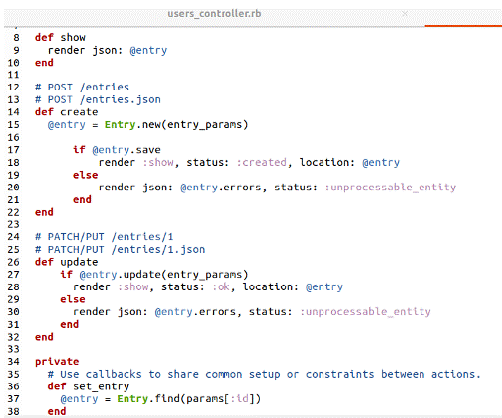Click the 'end' keyword on line 31

[70, 324]
